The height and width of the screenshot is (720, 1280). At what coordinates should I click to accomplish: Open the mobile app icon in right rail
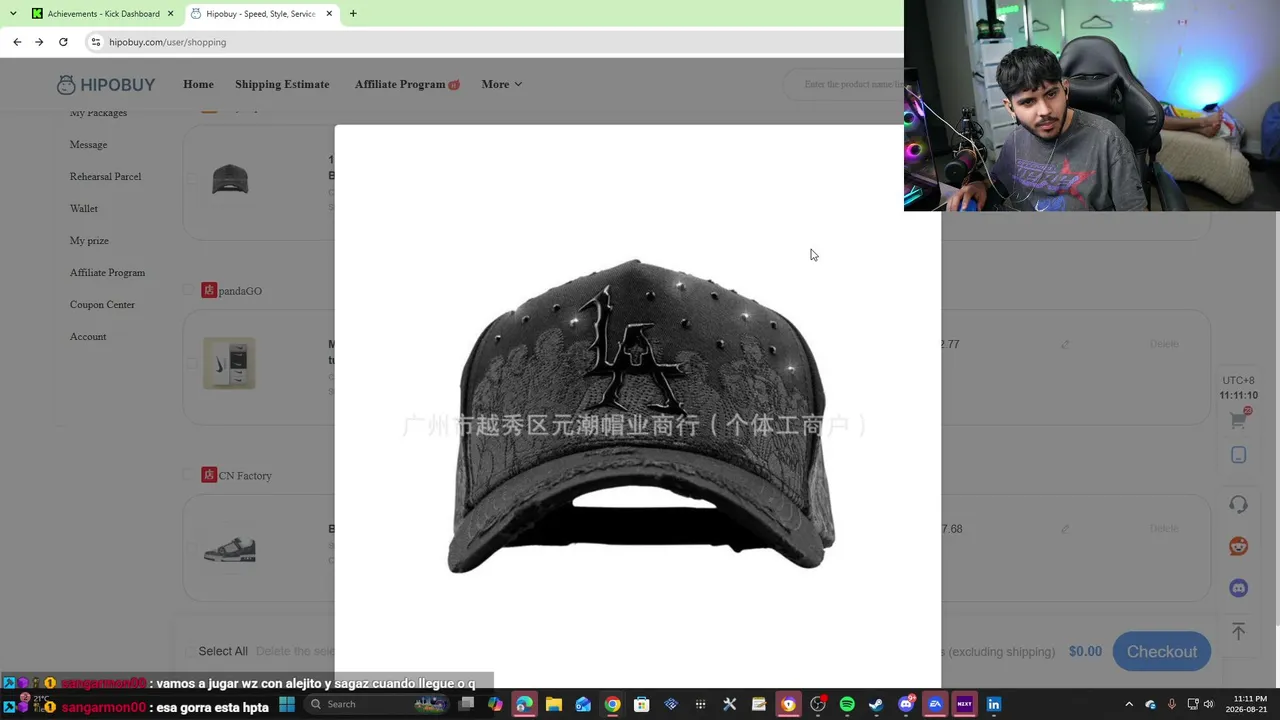pos(1238,455)
